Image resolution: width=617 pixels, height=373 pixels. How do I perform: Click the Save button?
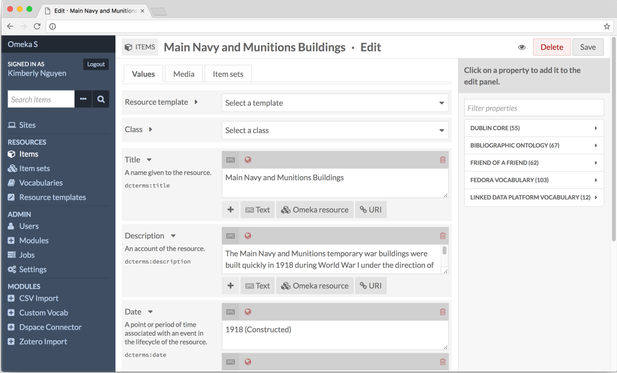pyautogui.click(x=588, y=47)
